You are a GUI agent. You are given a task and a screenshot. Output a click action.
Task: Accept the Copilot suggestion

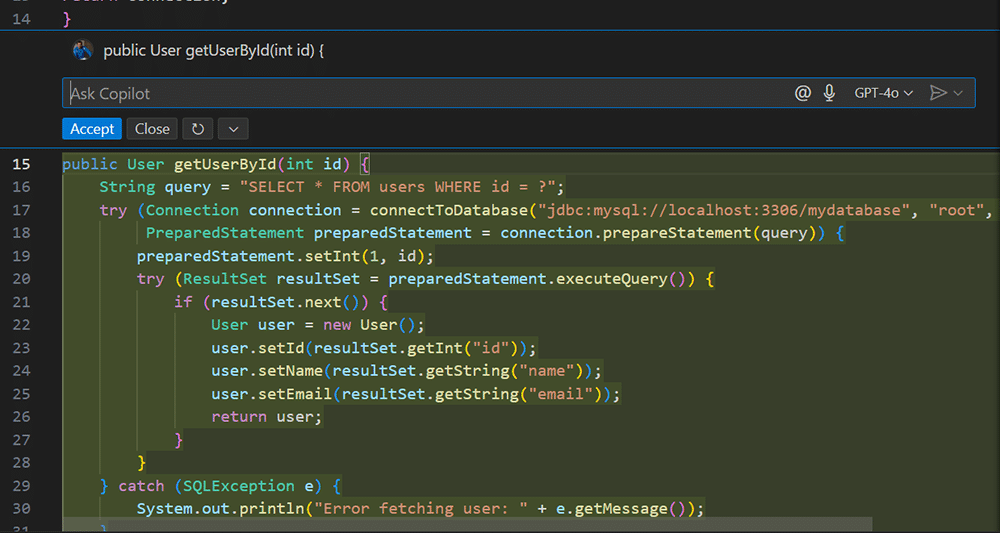(x=92, y=129)
